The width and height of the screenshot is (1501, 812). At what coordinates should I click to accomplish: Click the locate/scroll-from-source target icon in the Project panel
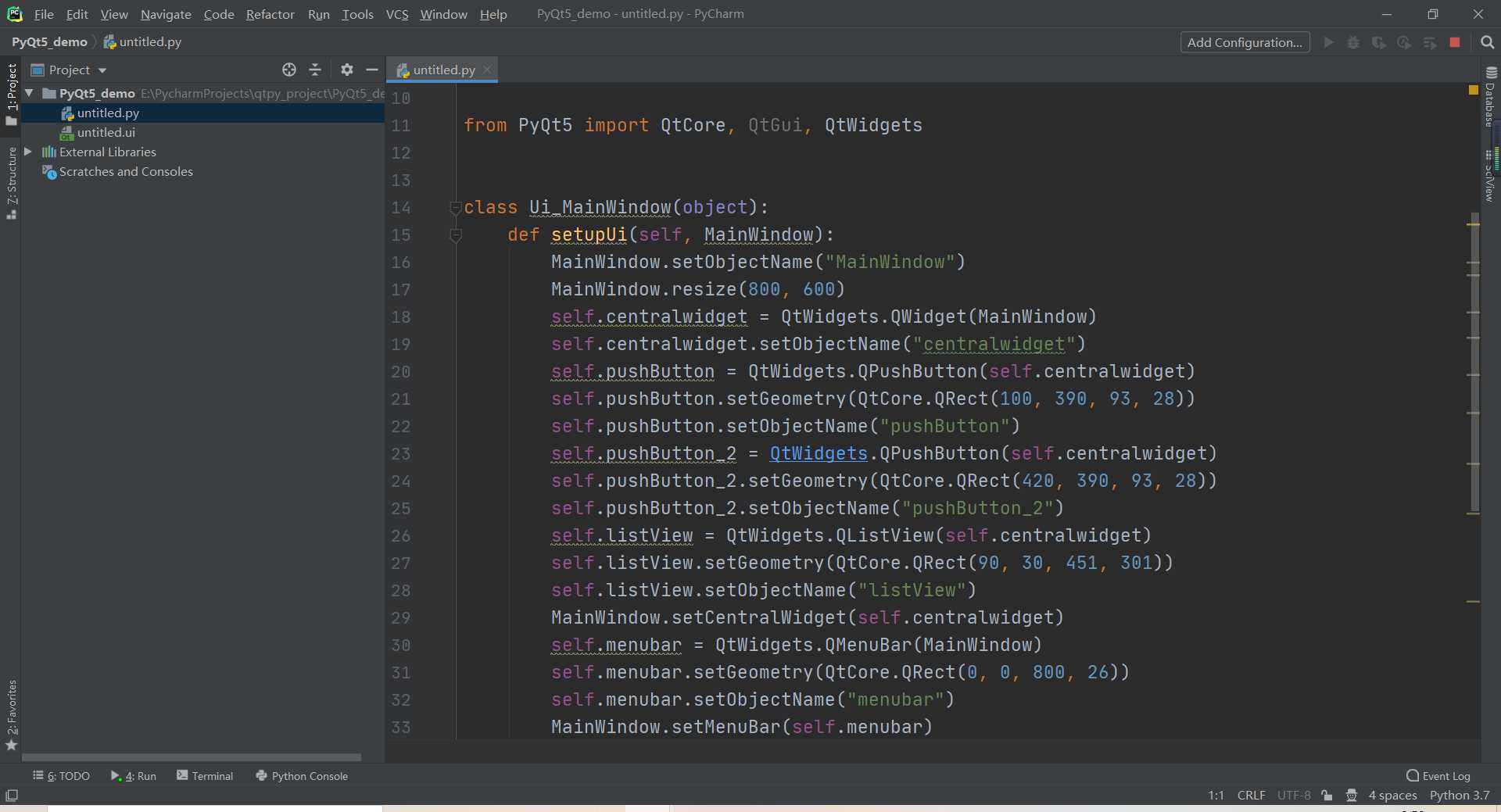coord(289,70)
